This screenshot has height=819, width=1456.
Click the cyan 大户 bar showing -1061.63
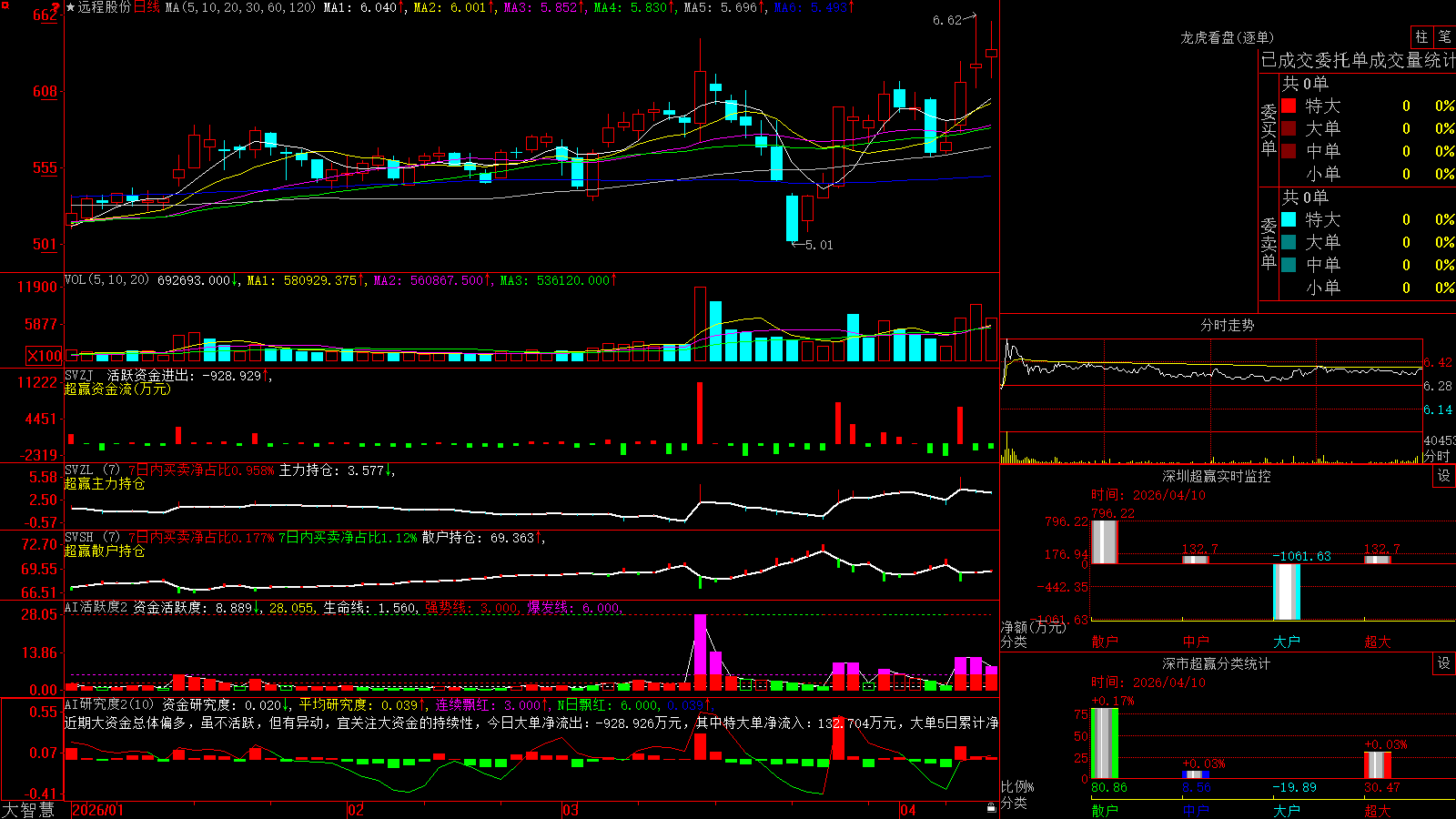tap(1286, 592)
